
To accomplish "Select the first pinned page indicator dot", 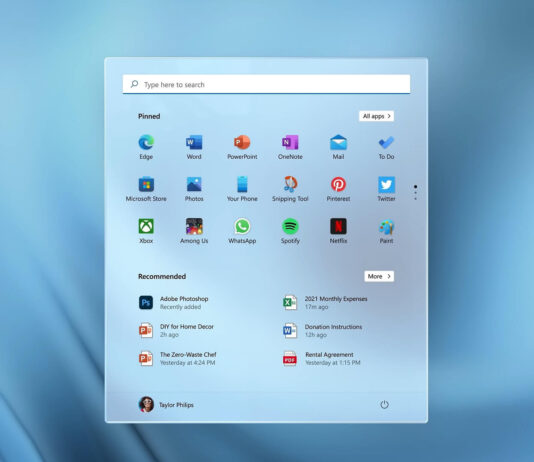I will [x=415, y=187].
